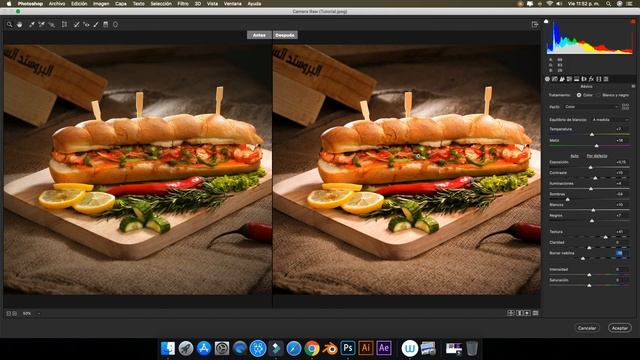
Task: Select the Spot Removal tool
Action: [76, 25]
